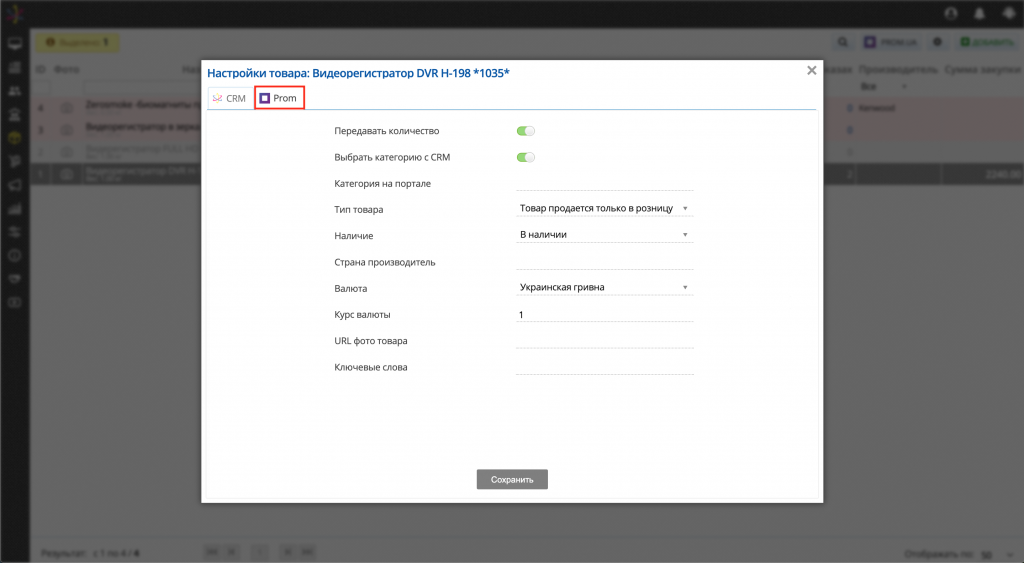This screenshot has width=1024, height=563.
Task: Click the PROM.UA button in background toolbar
Action: click(891, 42)
